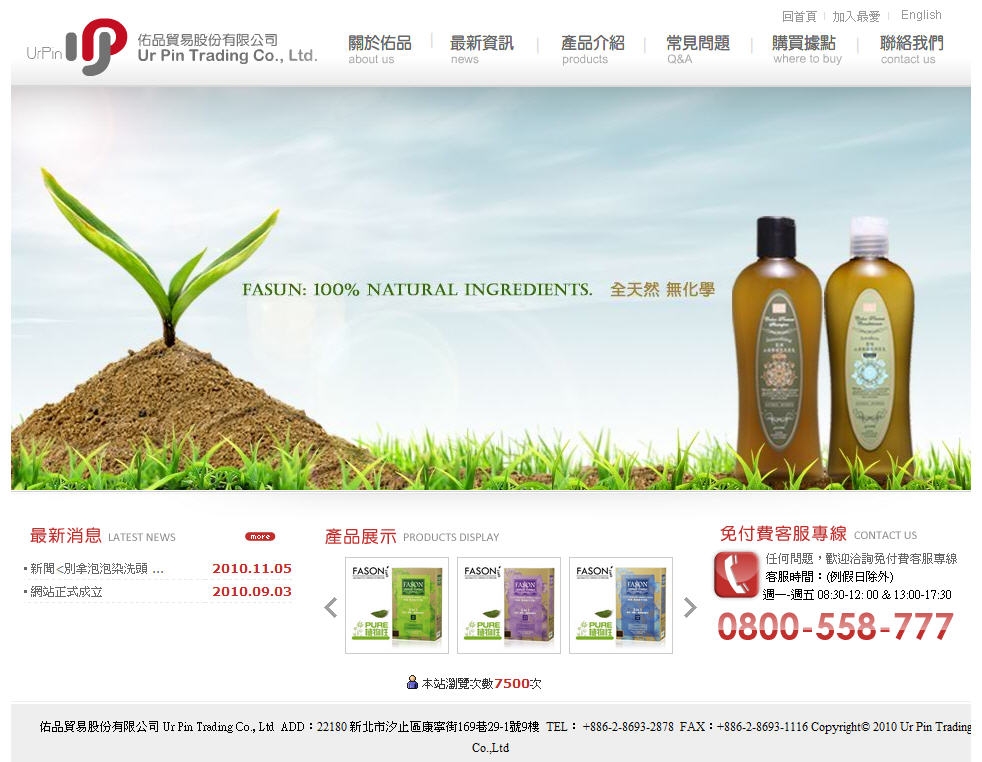Viewport: 982px width, 762px height.
Task: Open the 購買據點 where to buy menu
Action: [805, 49]
